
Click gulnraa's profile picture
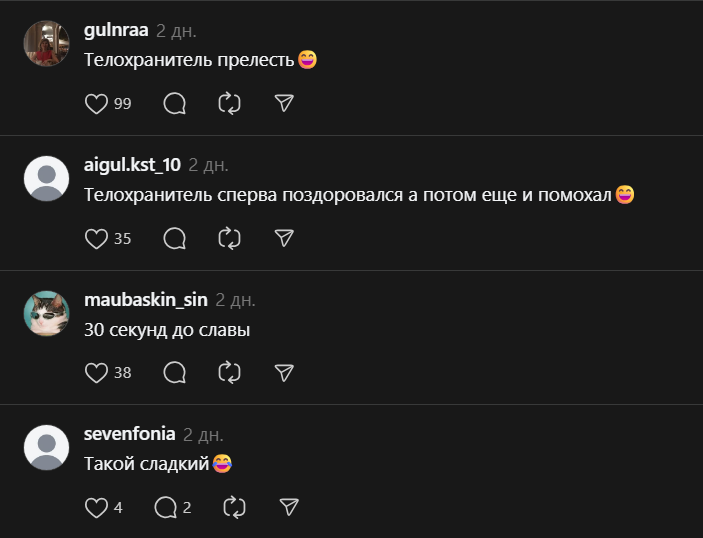click(x=46, y=44)
